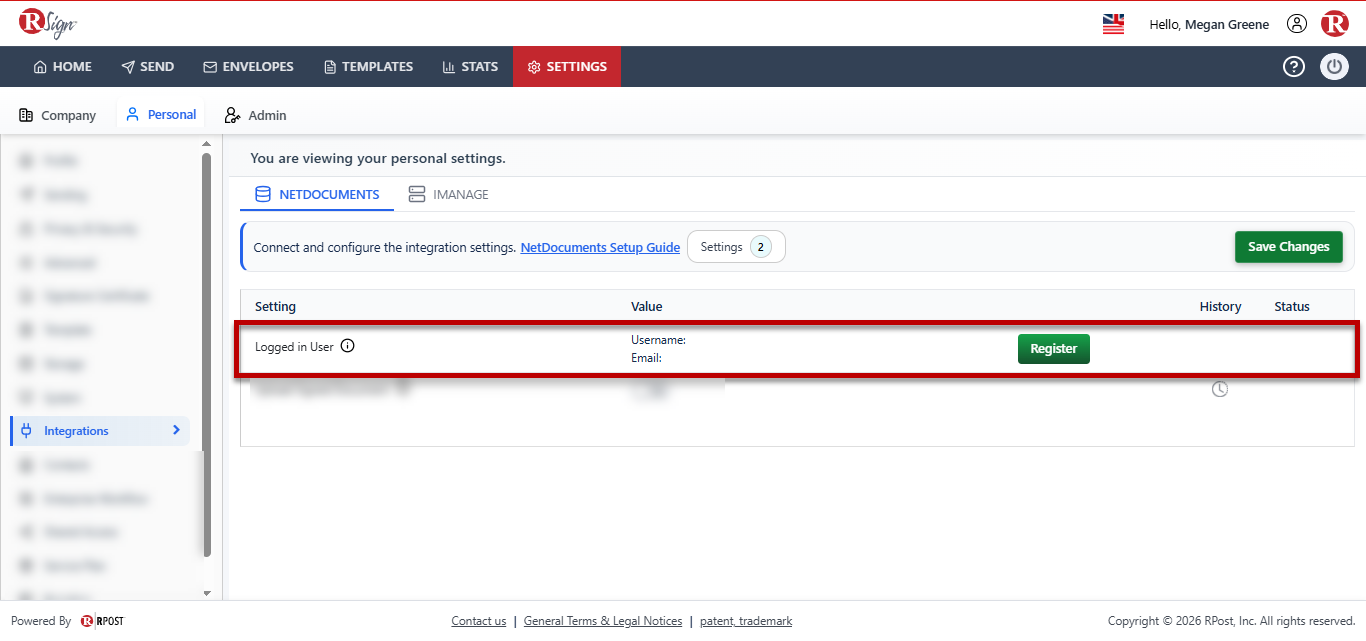Click the RSign logo

tap(47, 22)
